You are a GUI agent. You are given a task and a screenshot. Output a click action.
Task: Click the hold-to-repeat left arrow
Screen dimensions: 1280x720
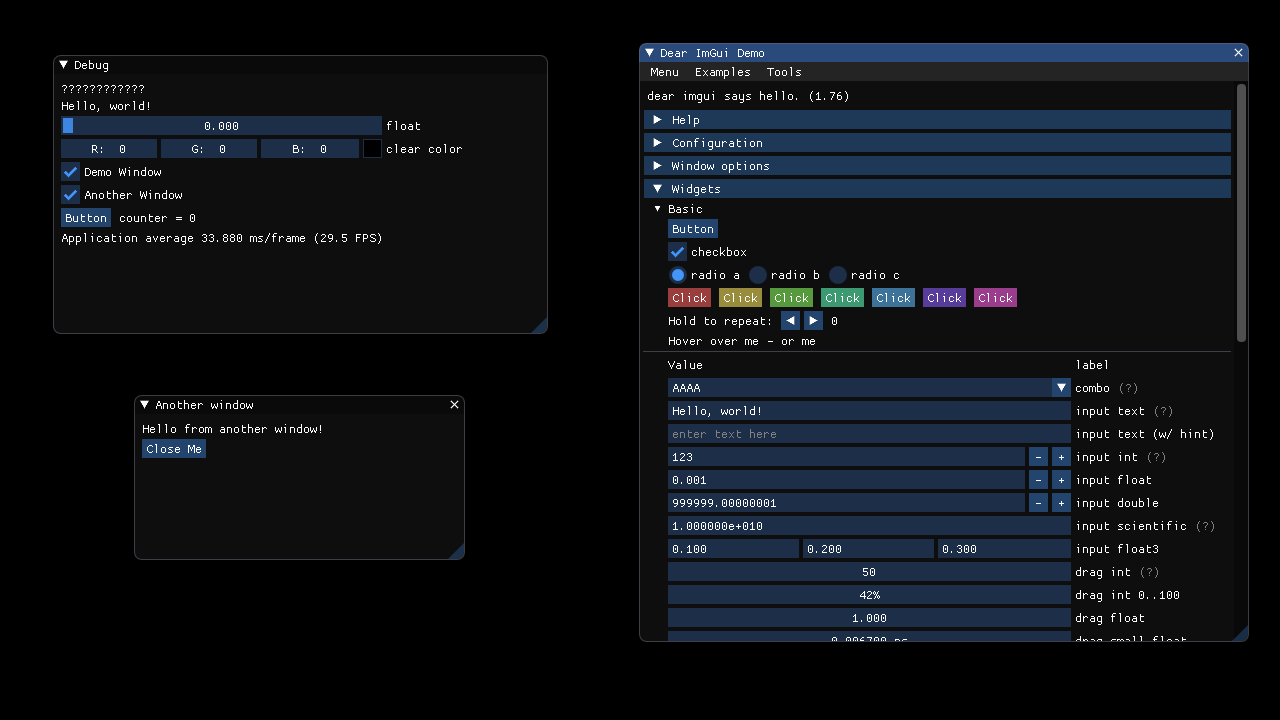[x=790, y=321]
